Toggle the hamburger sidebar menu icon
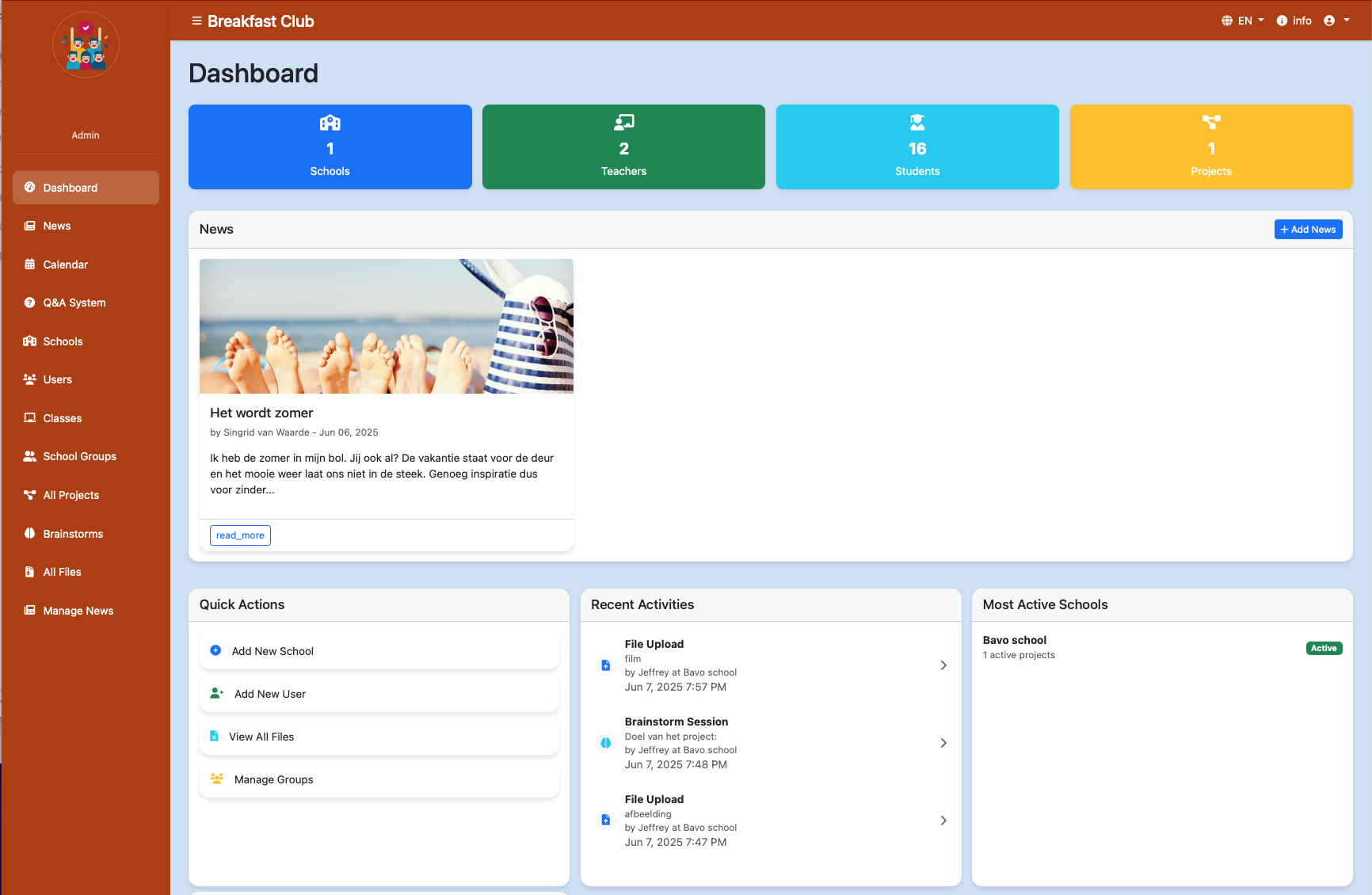 196,21
